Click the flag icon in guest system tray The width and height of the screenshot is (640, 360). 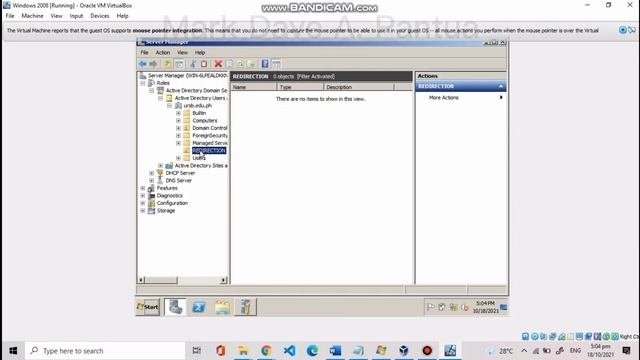[431, 307]
